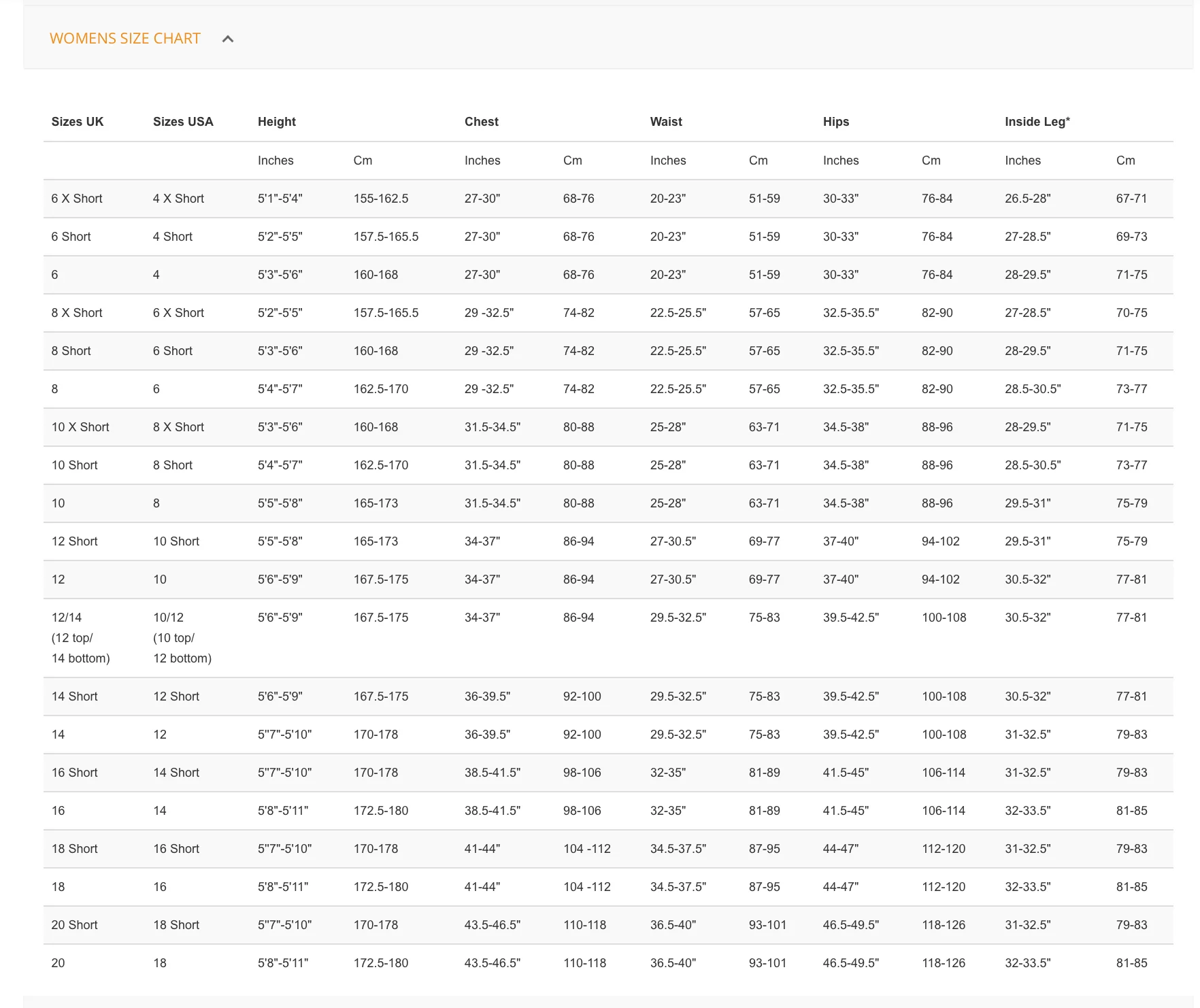Click the Inside Leg* column header

(1037, 122)
